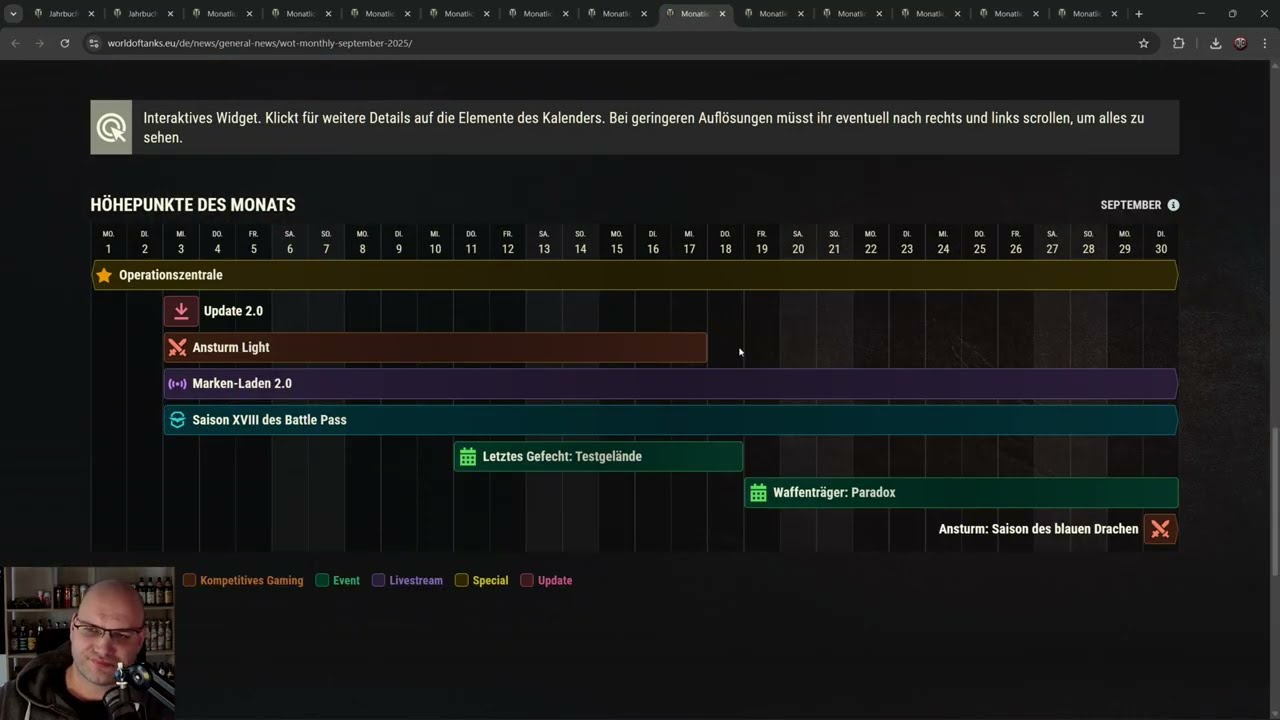1280x720 pixels.
Task: Click the Operationszentrale star icon
Action: click(x=104, y=275)
